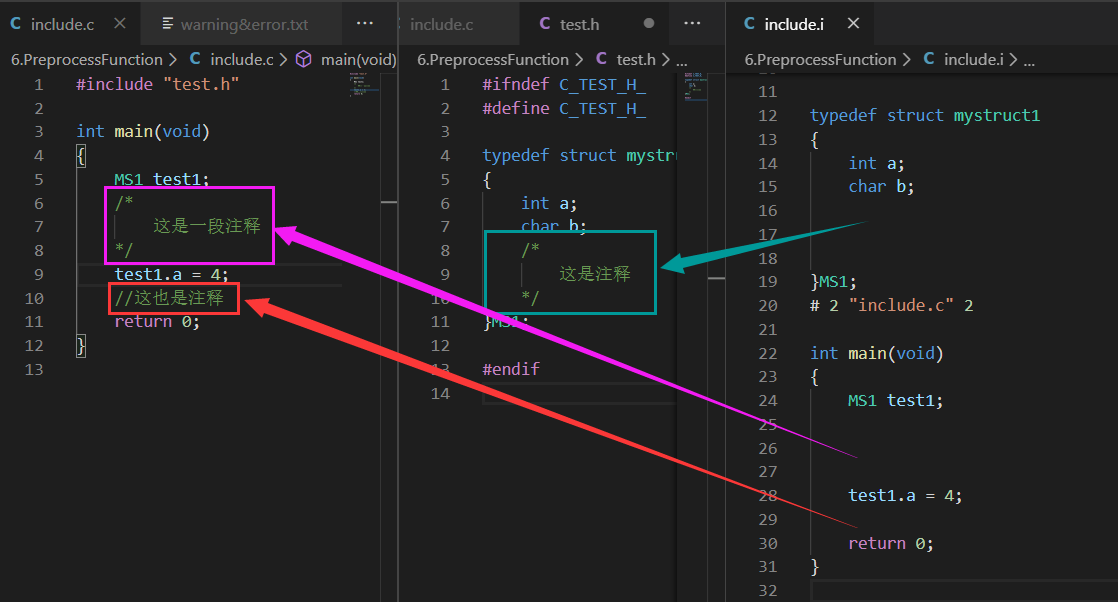Click 'typedef struct mystruct1' in include.i
The width and height of the screenshot is (1118, 602).
tap(925, 116)
